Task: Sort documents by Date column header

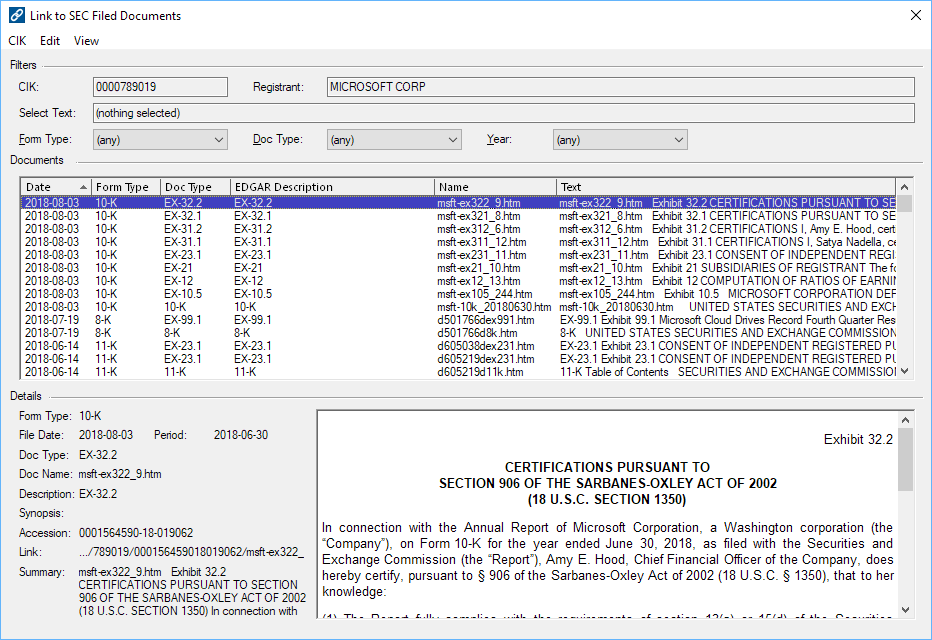Action: pos(56,187)
